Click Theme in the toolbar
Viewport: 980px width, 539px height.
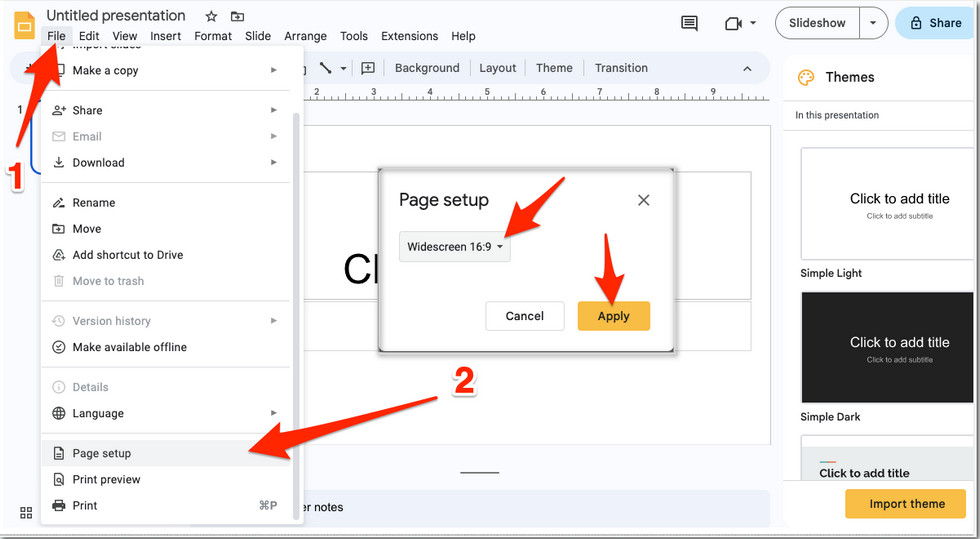pyautogui.click(x=554, y=68)
